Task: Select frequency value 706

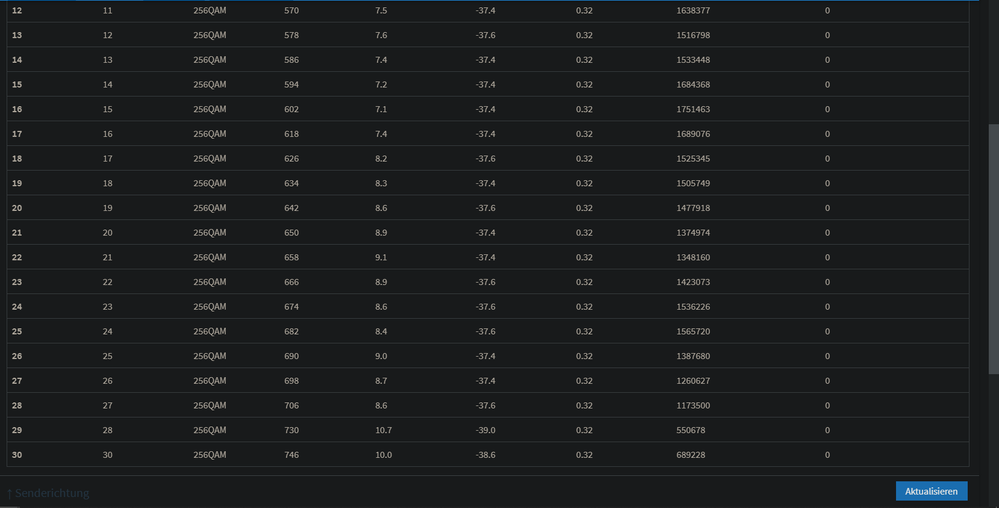Action: 291,406
